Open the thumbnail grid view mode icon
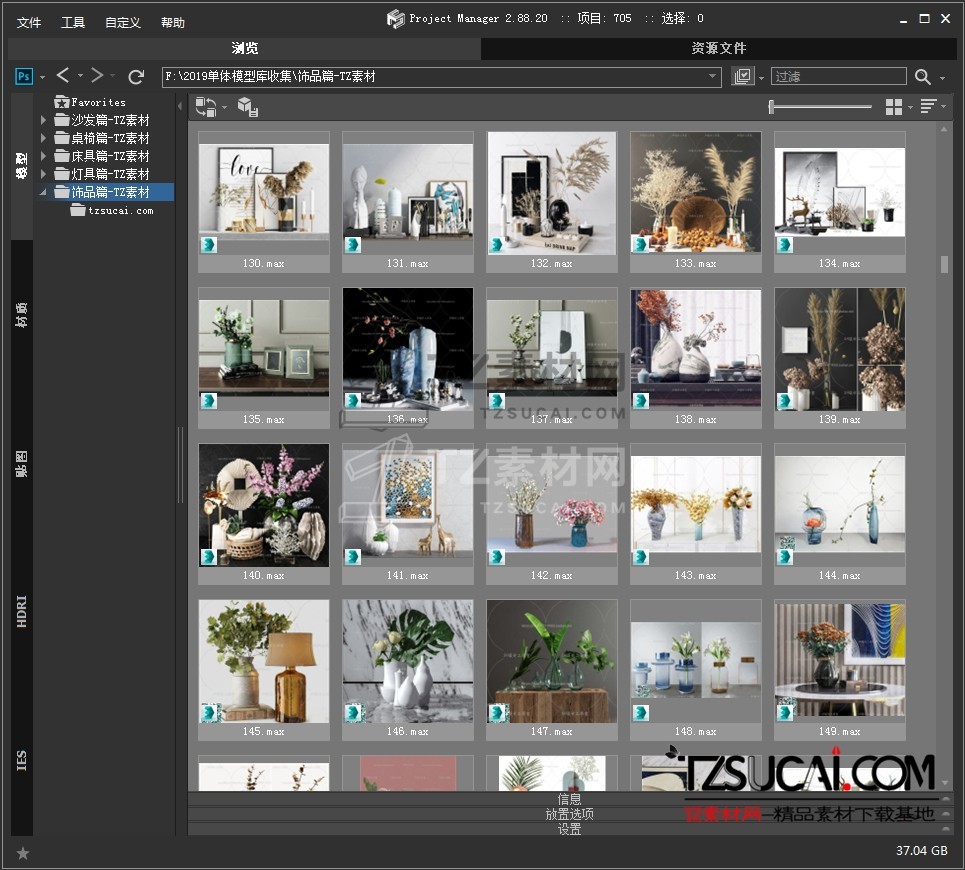965x870 pixels. pyautogui.click(x=894, y=106)
